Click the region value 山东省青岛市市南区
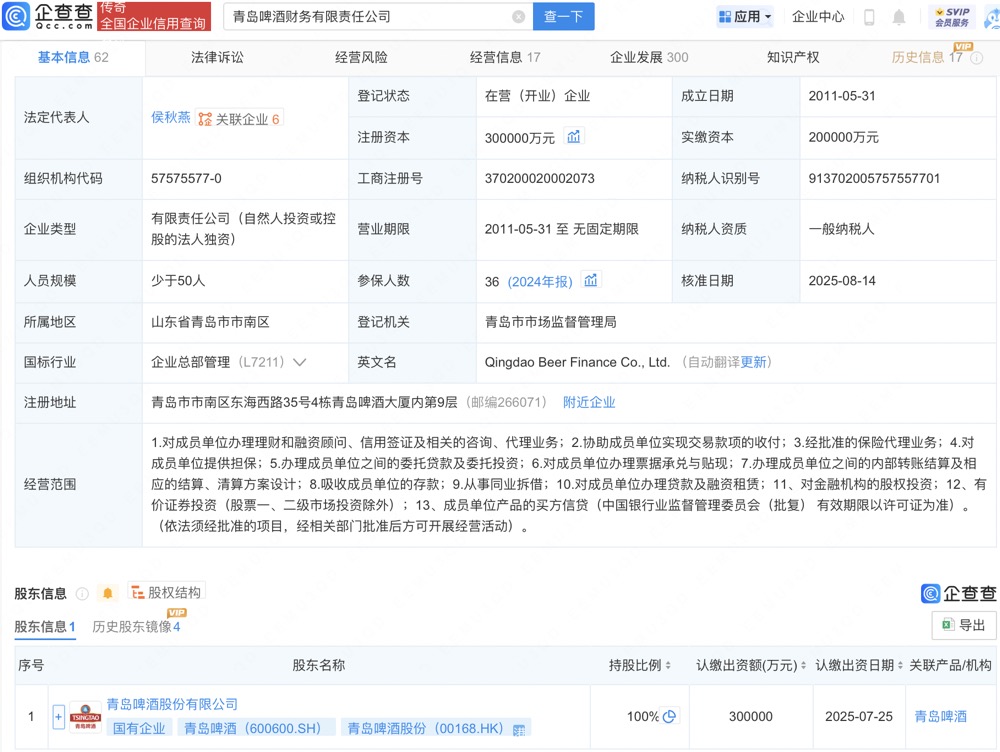Screen dimensions: 1000x752 coord(210,322)
